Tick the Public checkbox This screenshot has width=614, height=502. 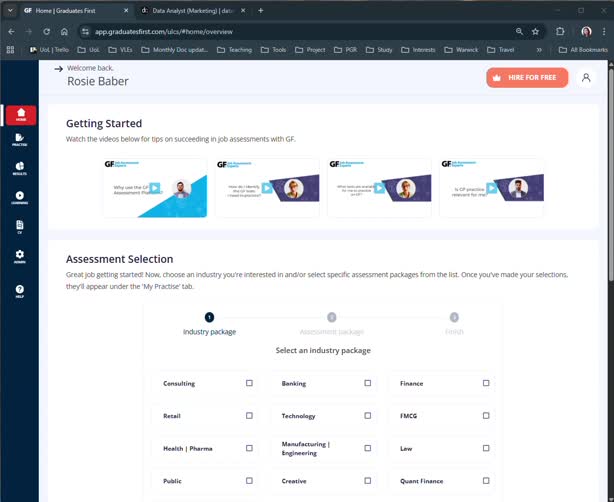[249, 480]
